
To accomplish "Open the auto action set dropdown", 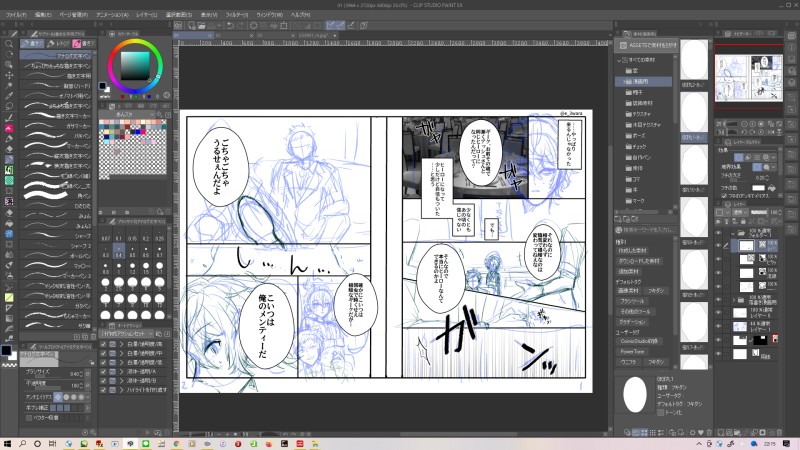I will click(x=127, y=334).
